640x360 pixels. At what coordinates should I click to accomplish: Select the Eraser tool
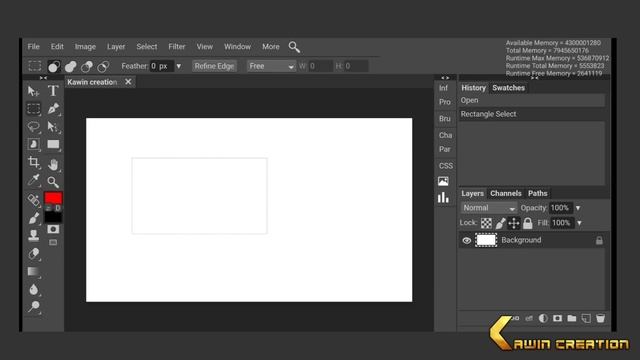coord(33,253)
